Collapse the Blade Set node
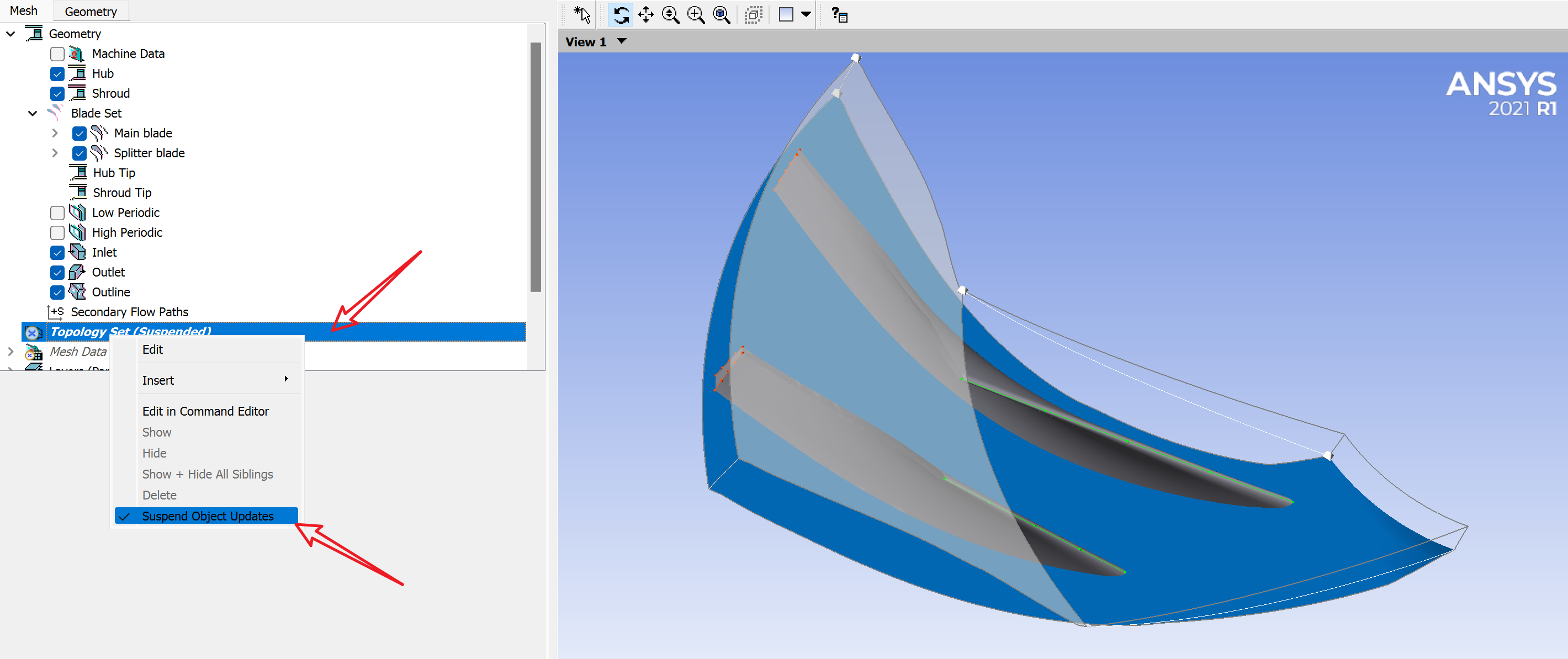 [33, 113]
